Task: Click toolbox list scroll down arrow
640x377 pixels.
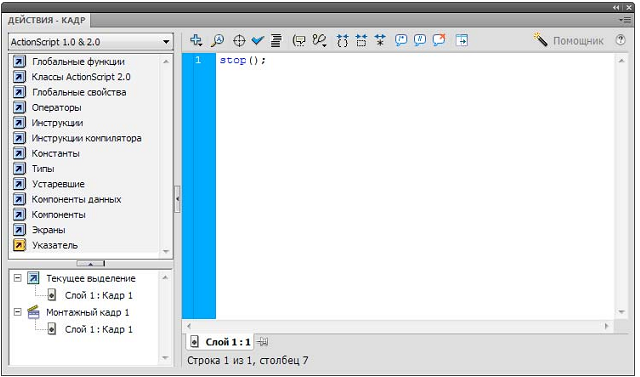Action: coord(166,251)
